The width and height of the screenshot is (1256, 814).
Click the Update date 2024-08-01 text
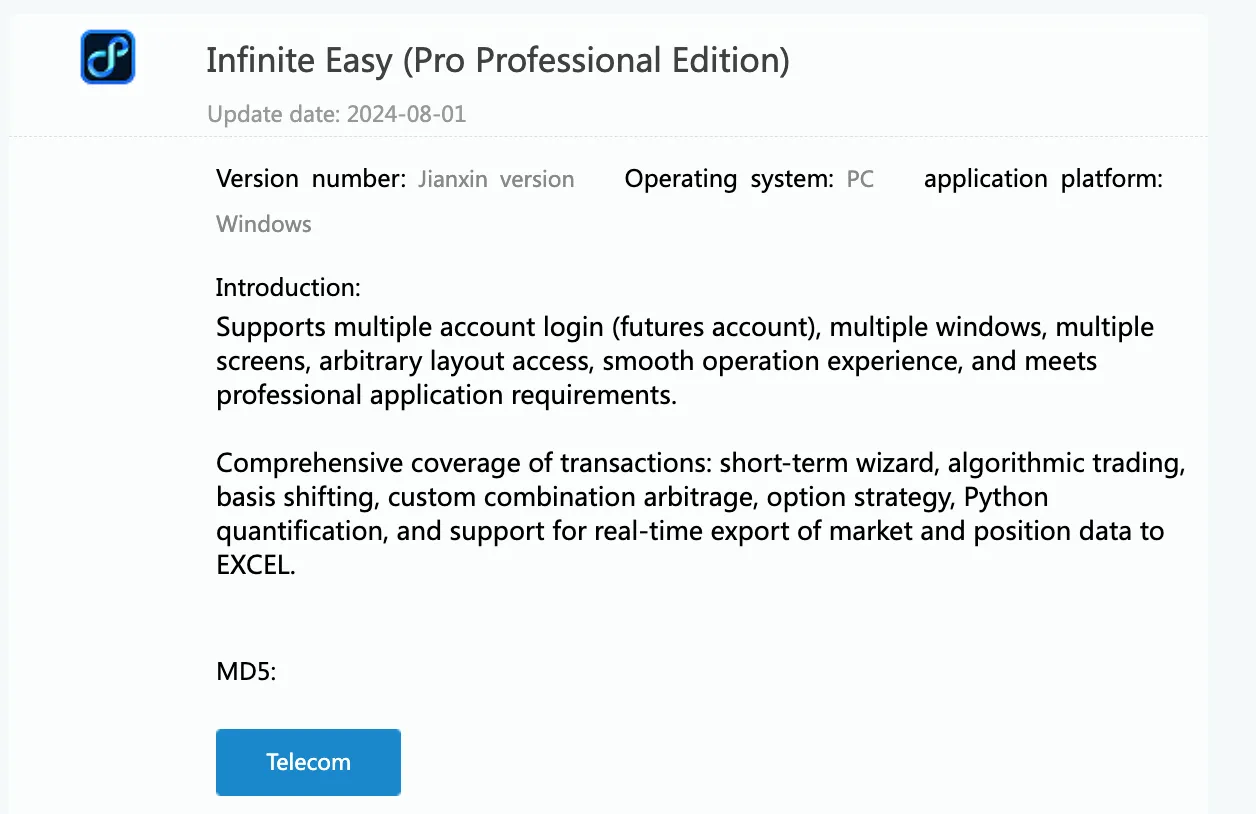point(337,114)
